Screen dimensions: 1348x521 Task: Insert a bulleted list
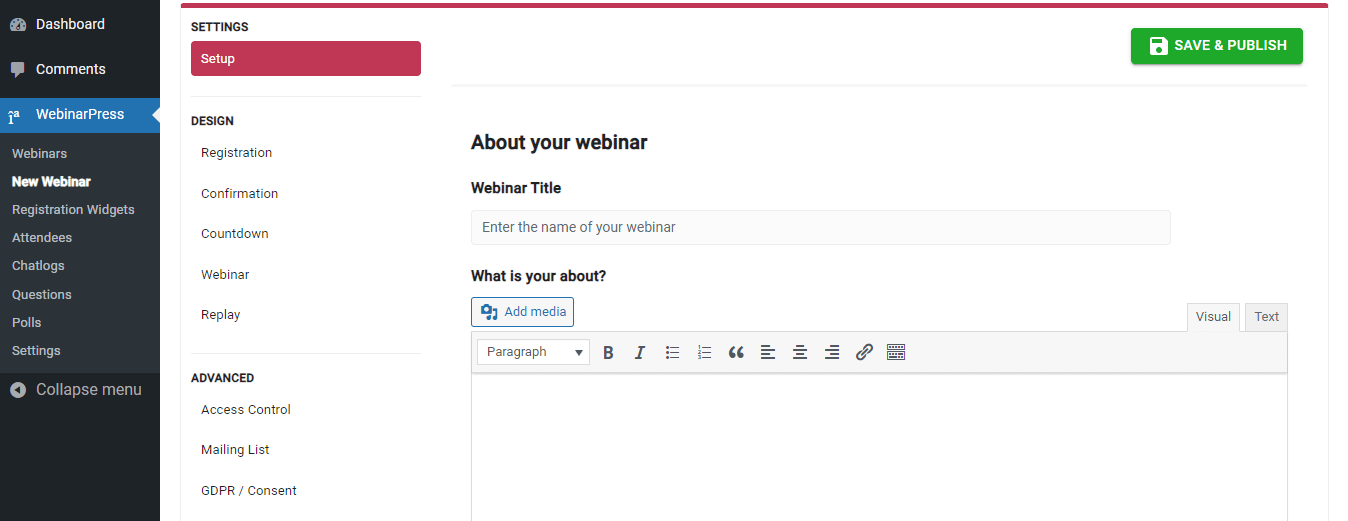tap(673, 352)
